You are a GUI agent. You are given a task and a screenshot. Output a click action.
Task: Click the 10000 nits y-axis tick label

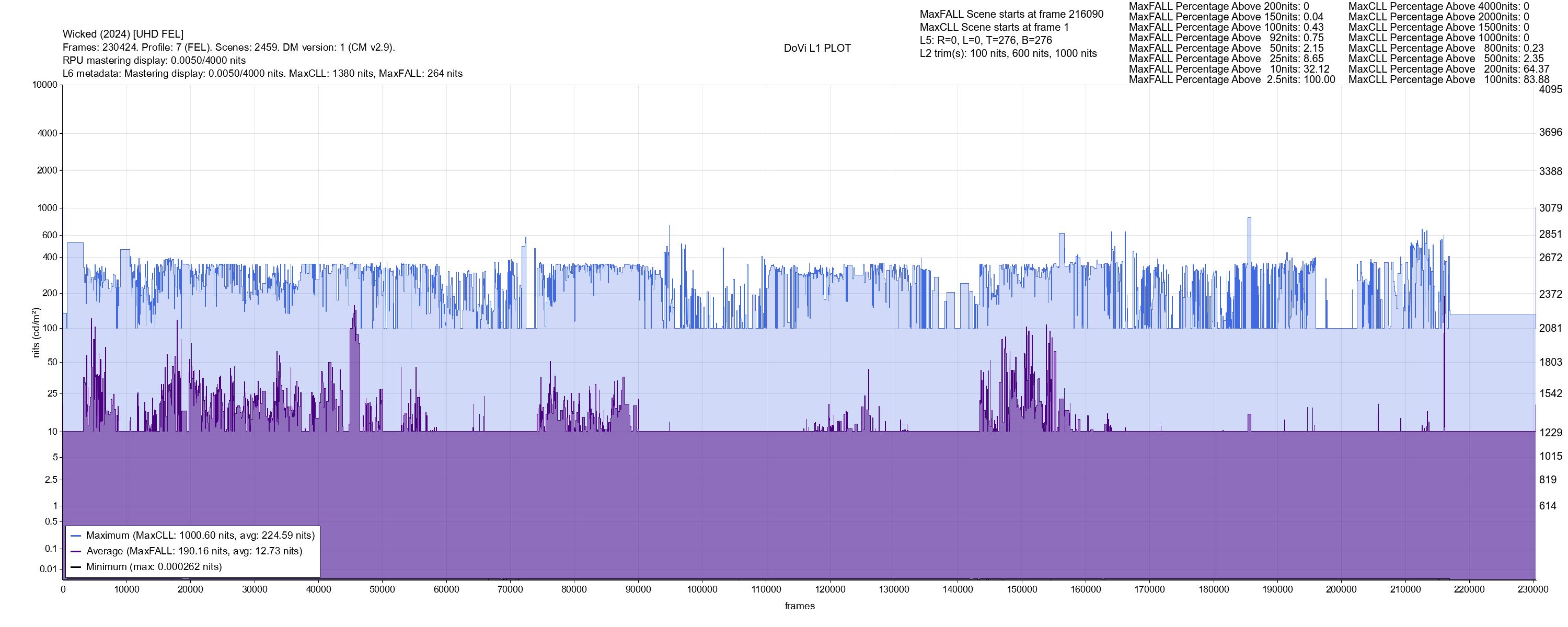[45, 85]
